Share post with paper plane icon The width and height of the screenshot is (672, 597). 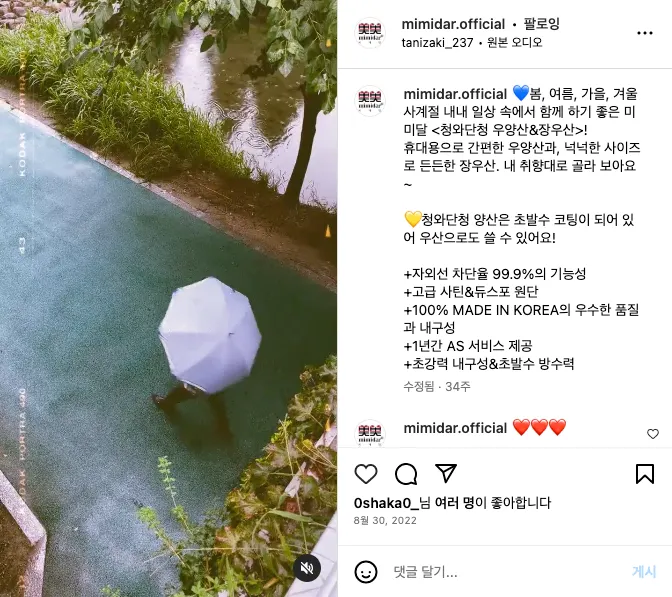446,473
